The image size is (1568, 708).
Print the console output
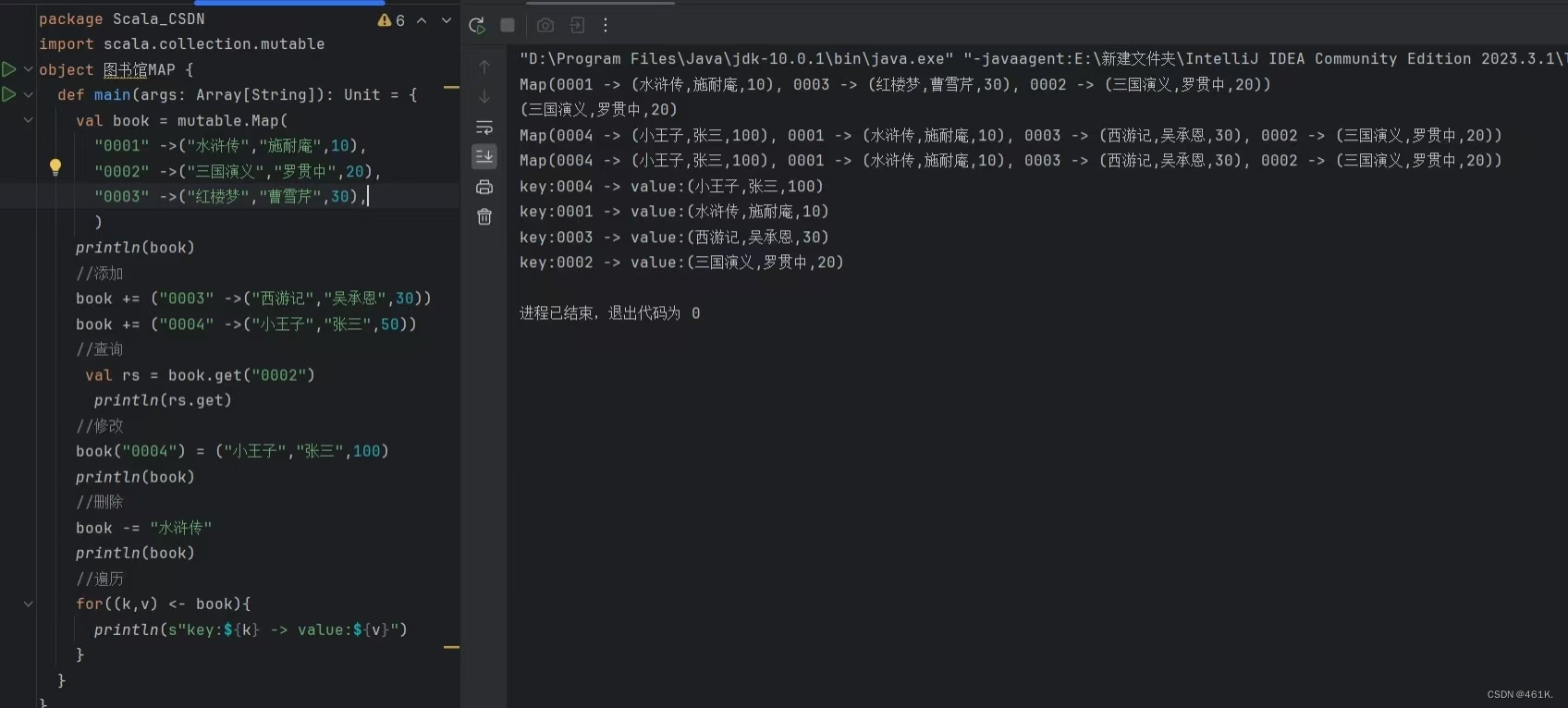pyautogui.click(x=484, y=187)
